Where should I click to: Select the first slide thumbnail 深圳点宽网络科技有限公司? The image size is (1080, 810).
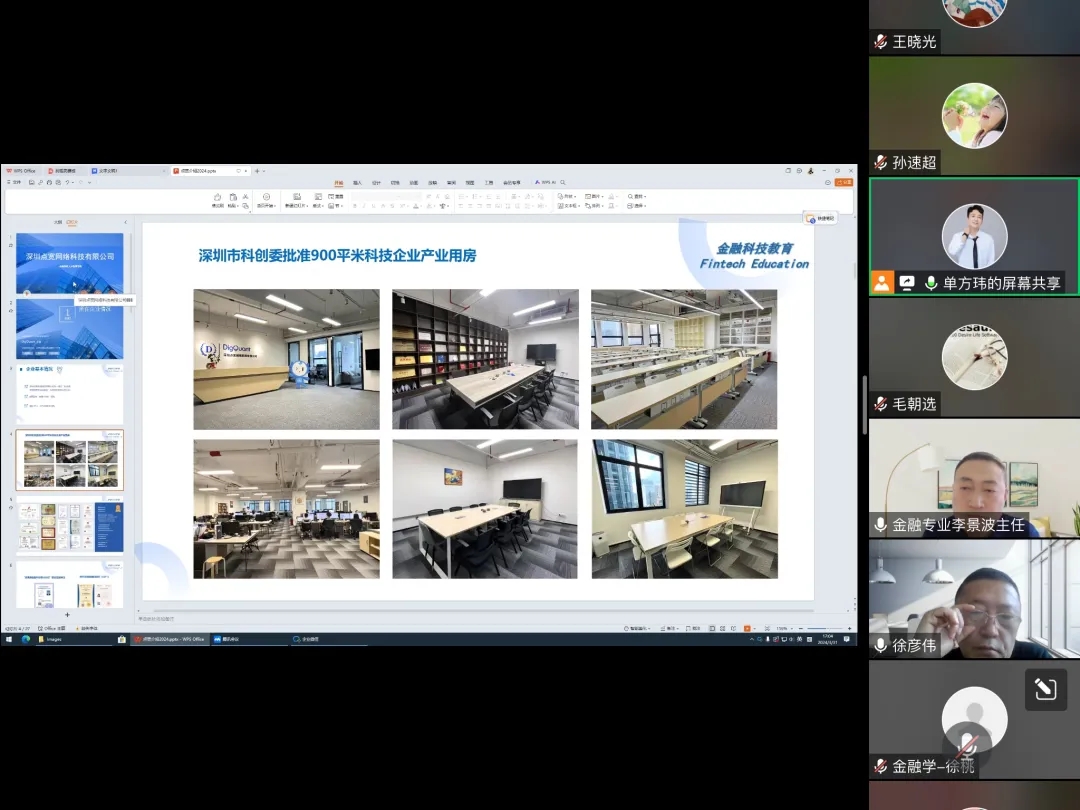[70, 263]
